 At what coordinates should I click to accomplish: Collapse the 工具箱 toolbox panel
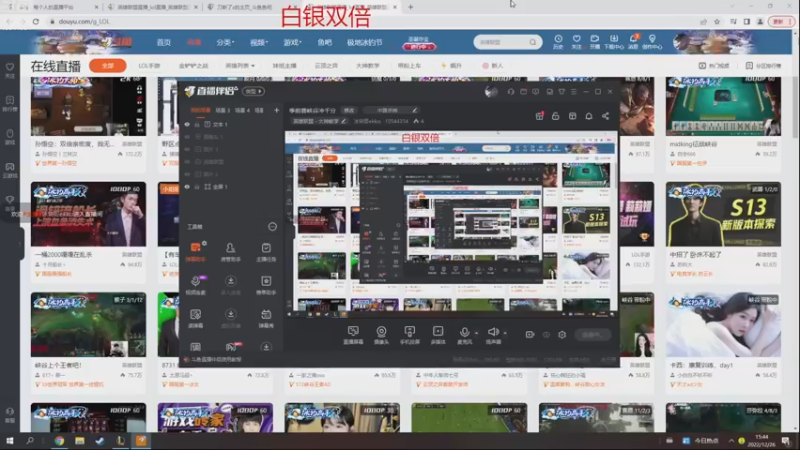coord(272,227)
